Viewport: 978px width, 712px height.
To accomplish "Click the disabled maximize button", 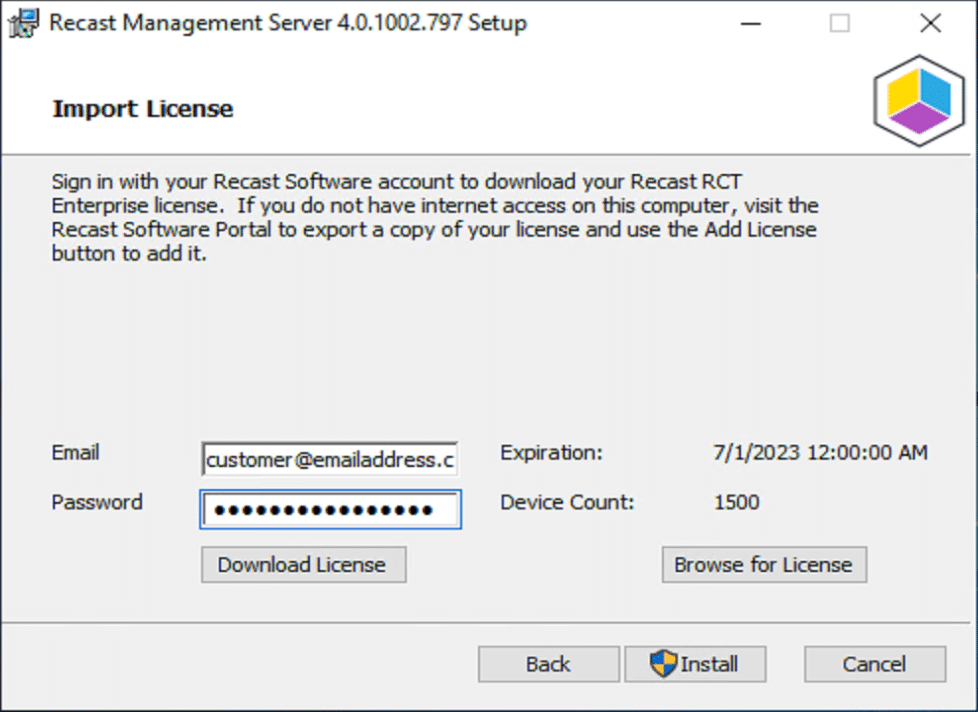I will [840, 24].
